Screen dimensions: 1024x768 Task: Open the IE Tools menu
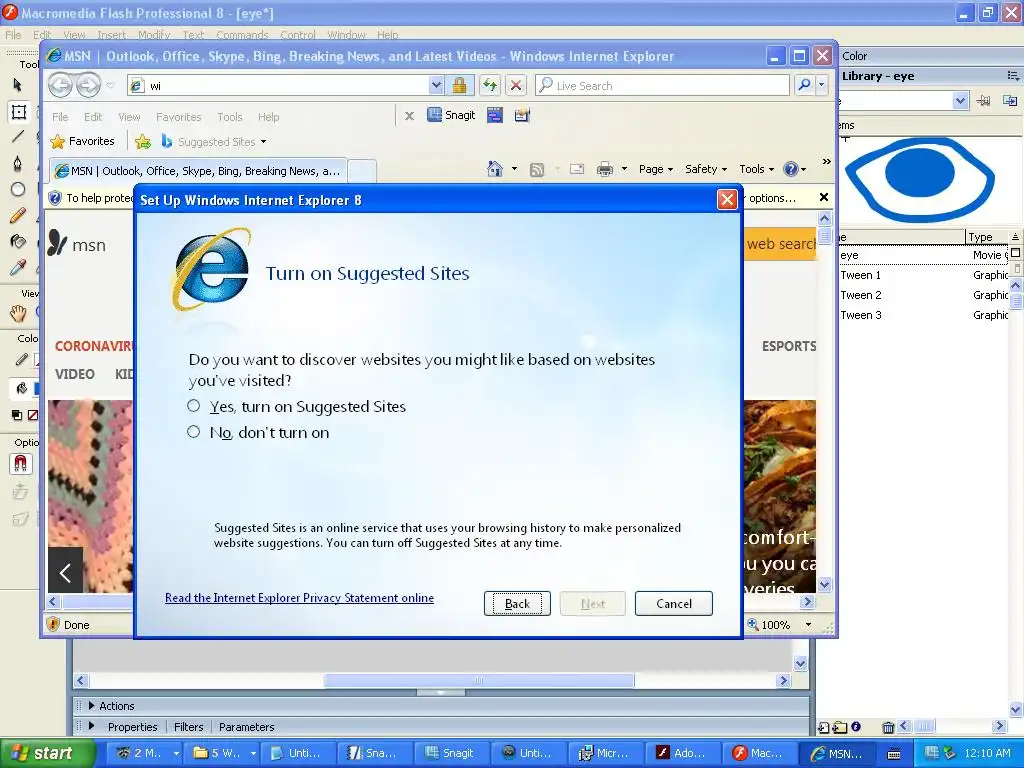point(229,117)
